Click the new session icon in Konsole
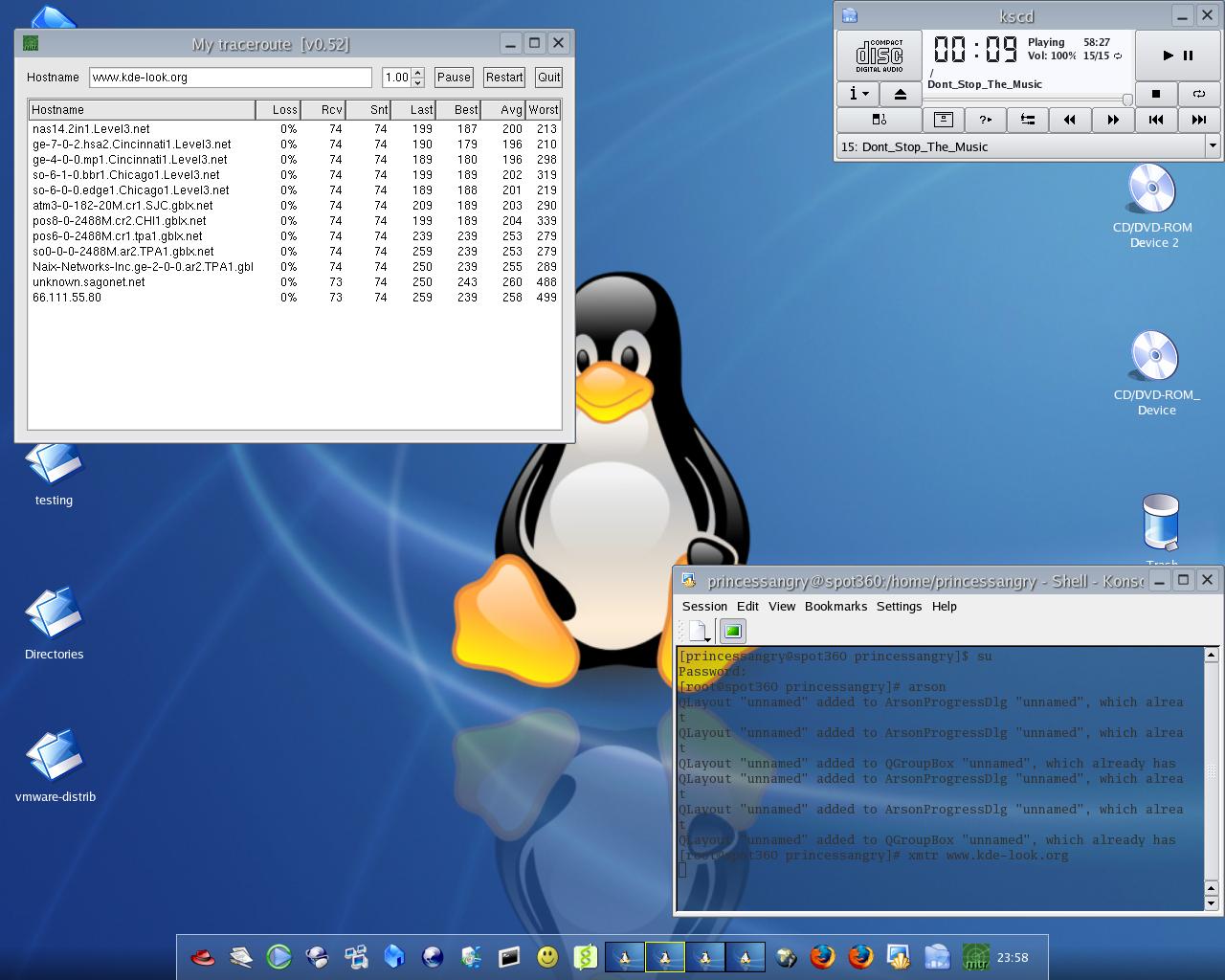Image resolution: width=1225 pixels, height=980 pixels. tap(699, 631)
